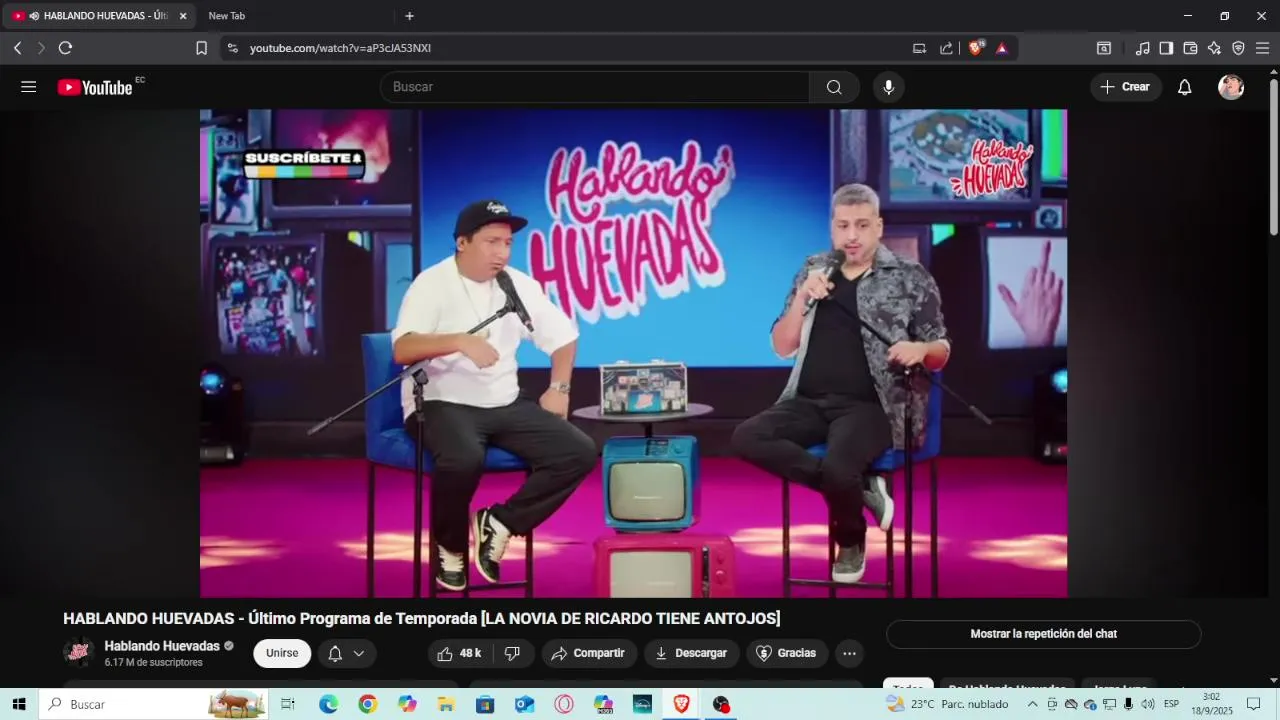This screenshot has width=1280, height=720.
Task: Expand the subscription notification bell dropdown
Action: [347, 653]
